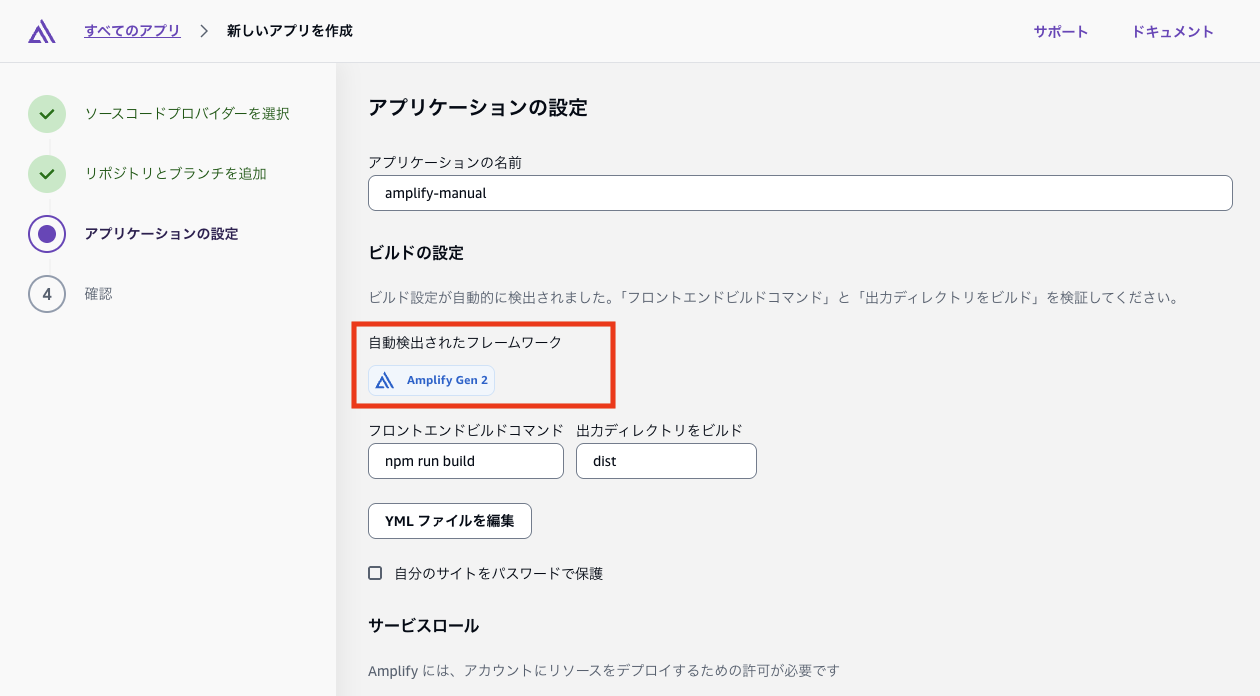Click checkmark icon for リポジトリとブランチを追加 step
The width and height of the screenshot is (1260, 696).
47,174
